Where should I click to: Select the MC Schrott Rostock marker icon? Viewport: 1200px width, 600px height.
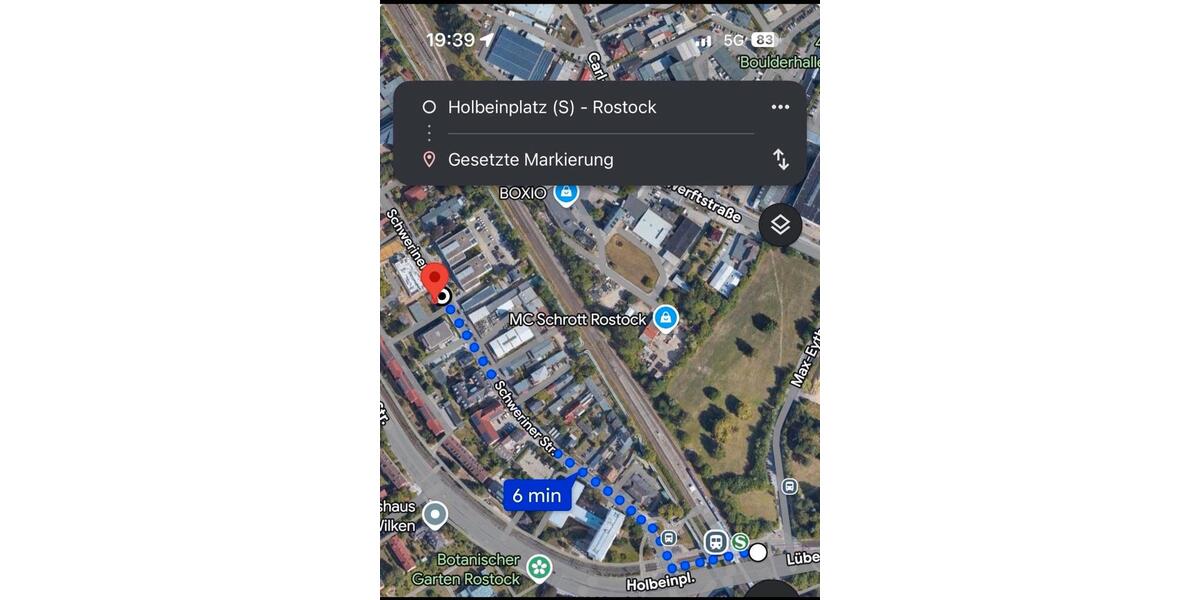click(665, 319)
